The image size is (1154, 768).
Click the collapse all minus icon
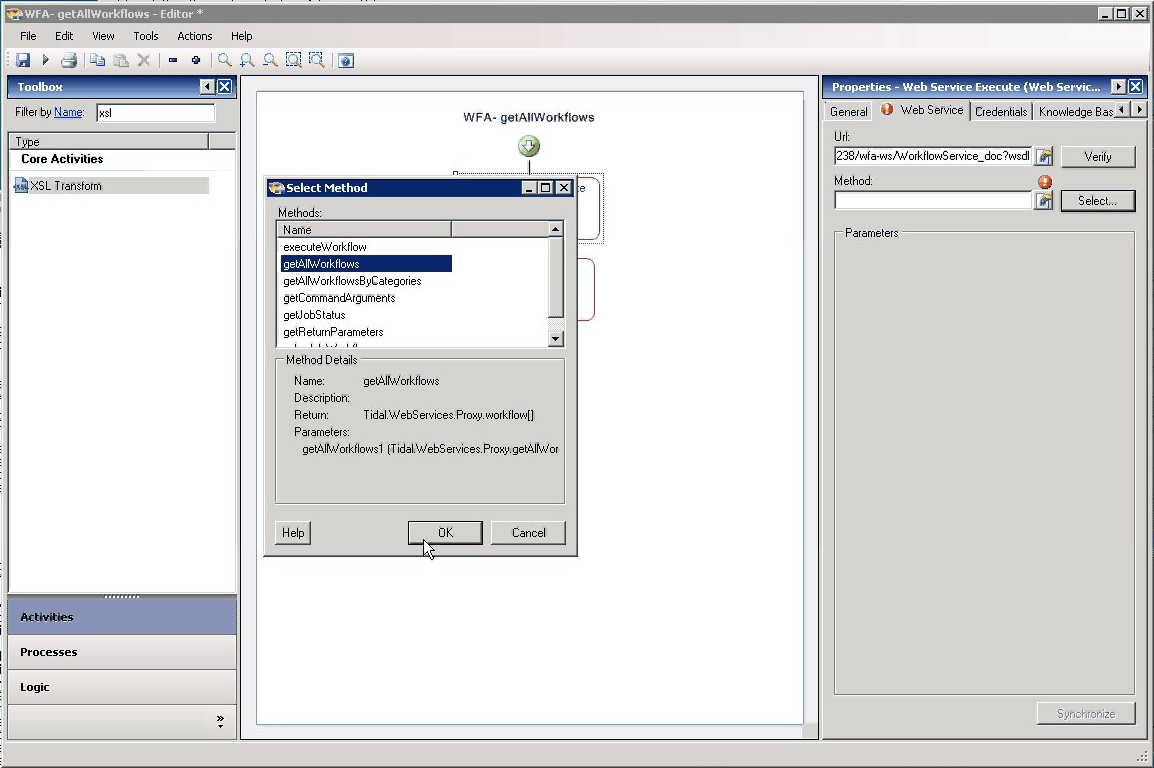[172, 61]
